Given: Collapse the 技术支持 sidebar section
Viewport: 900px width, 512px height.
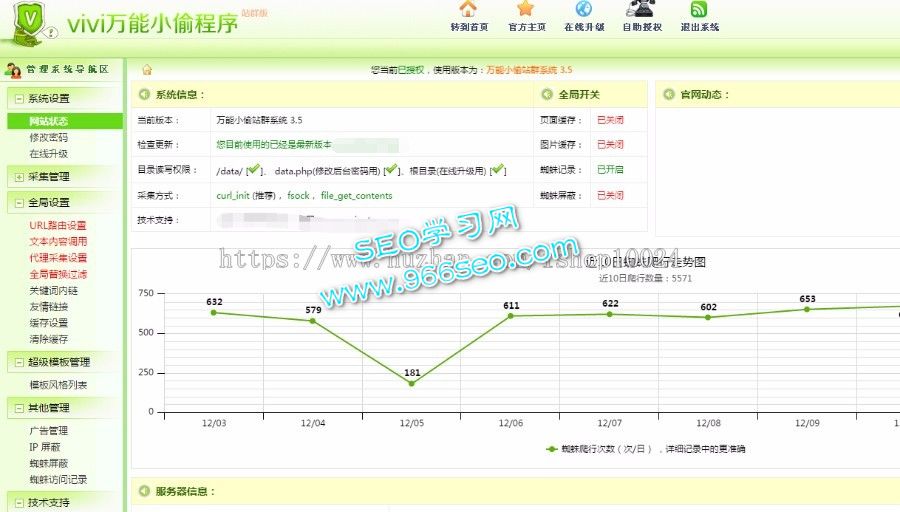Looking at the screenshot, I should 19,503.
